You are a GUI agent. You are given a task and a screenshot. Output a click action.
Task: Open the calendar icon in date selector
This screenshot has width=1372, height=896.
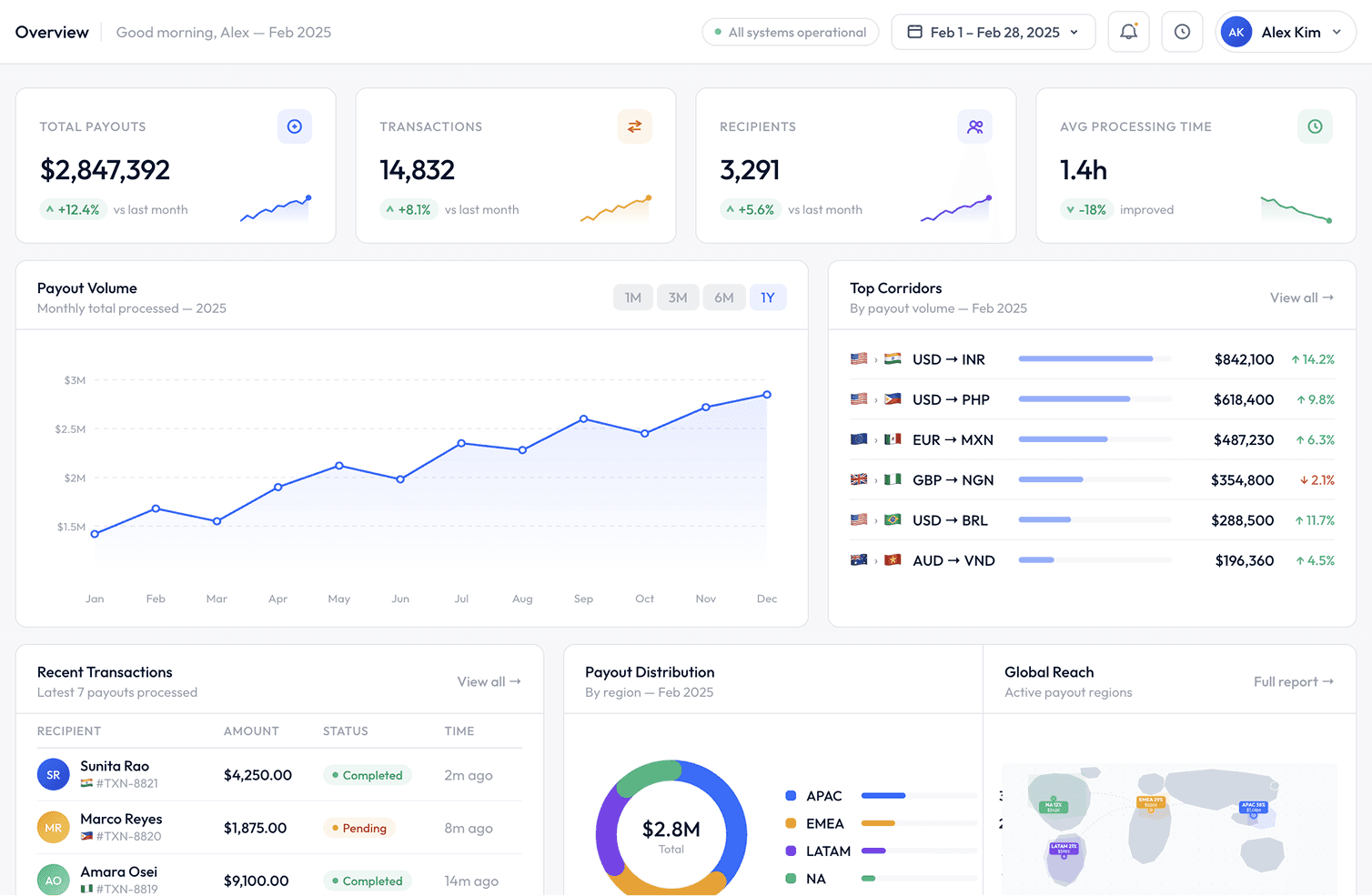(x=914, y=31)
